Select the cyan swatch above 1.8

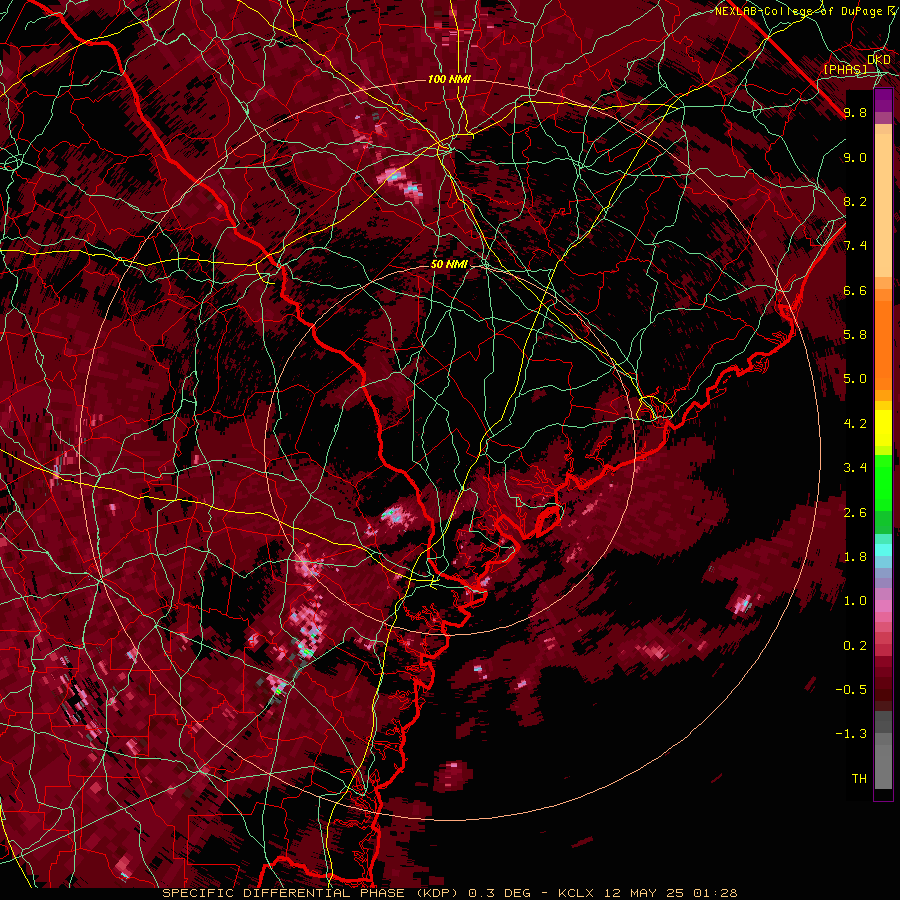(883, 550)
